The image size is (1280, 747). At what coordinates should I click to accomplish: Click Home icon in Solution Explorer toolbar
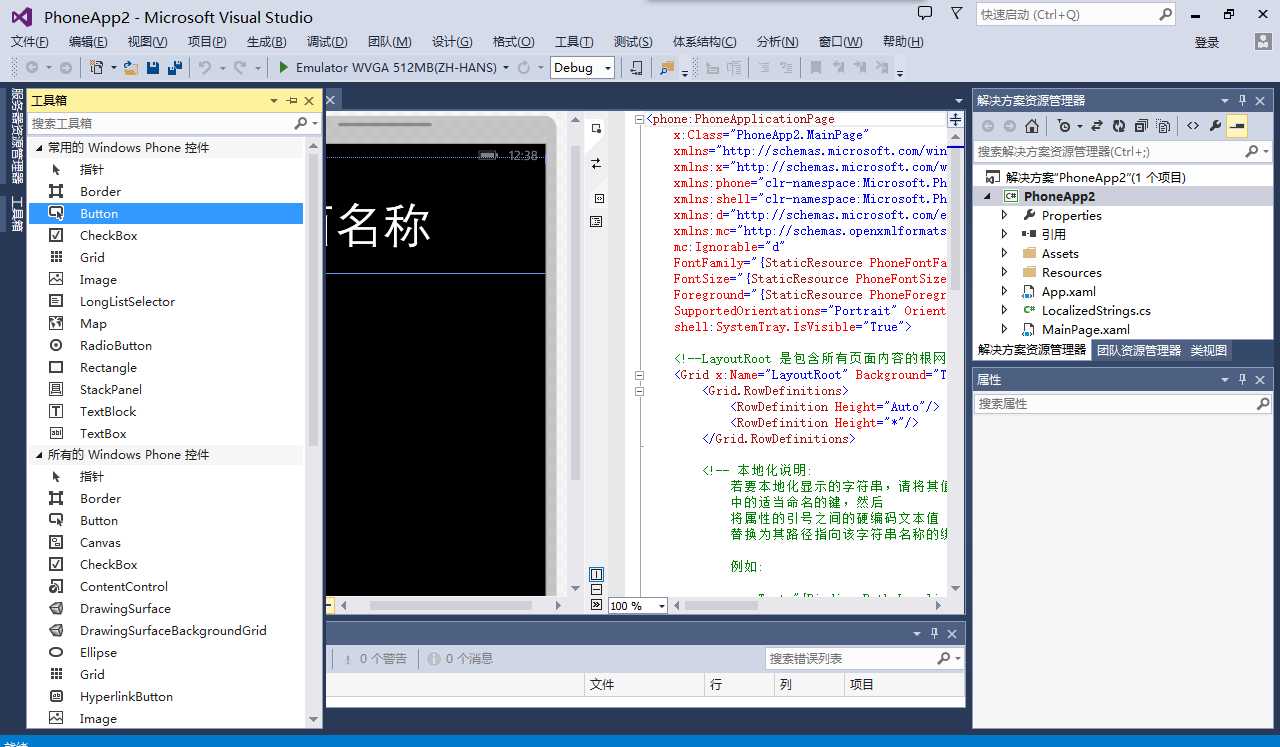pos(1032,126)
